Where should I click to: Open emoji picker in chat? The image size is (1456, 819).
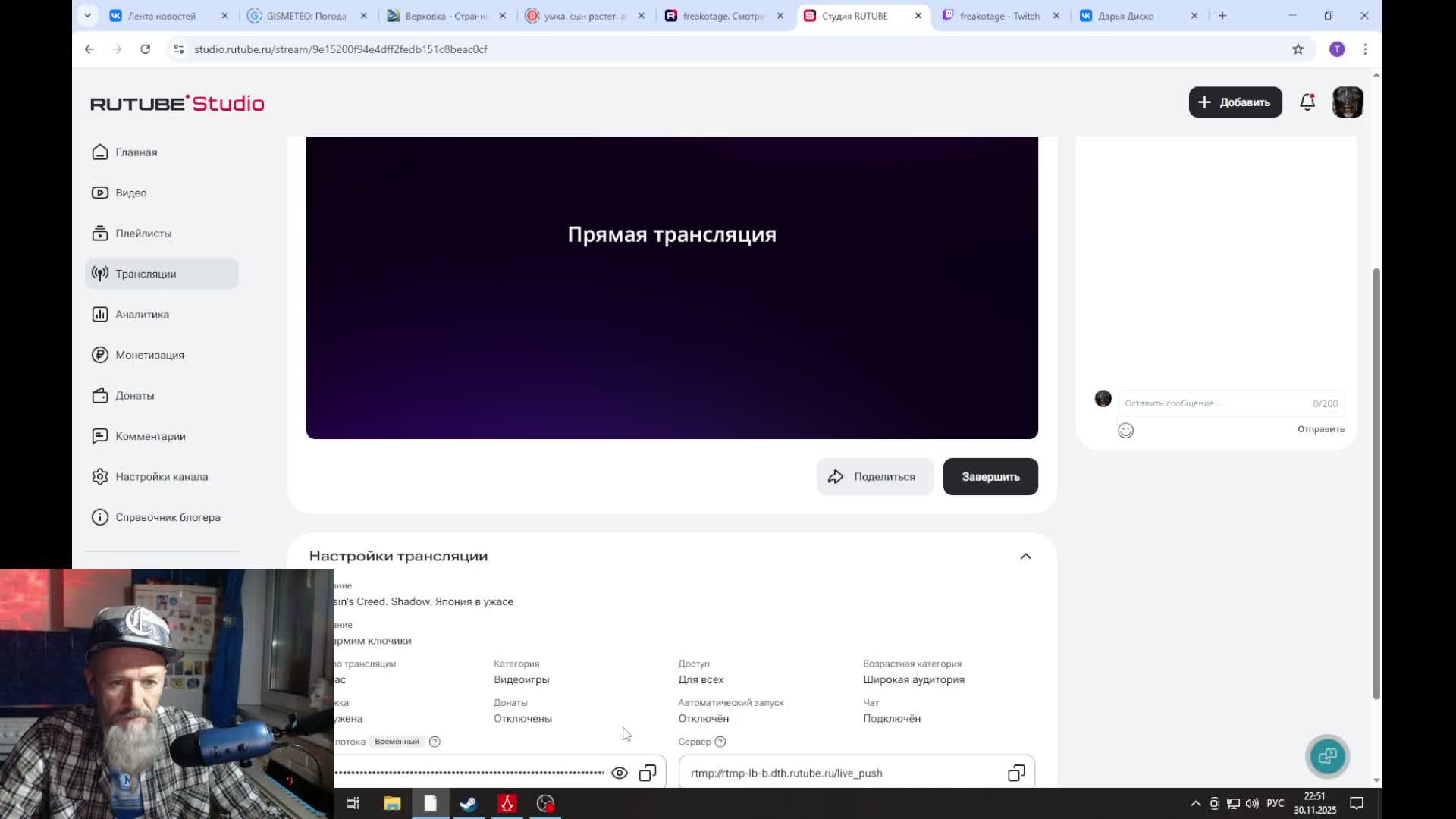pos(1125,431)
